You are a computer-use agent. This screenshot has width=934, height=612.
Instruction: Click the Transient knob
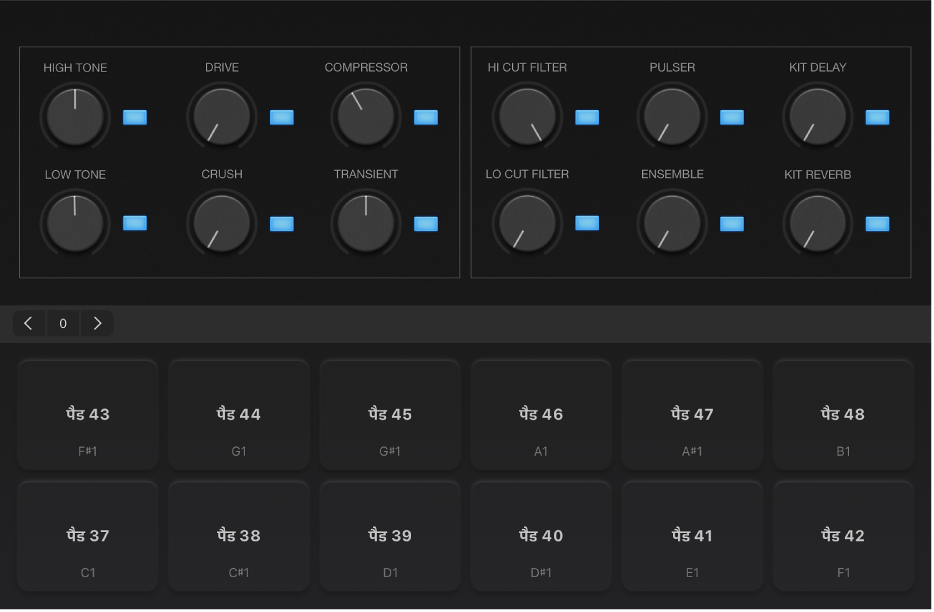click(366, 223)
